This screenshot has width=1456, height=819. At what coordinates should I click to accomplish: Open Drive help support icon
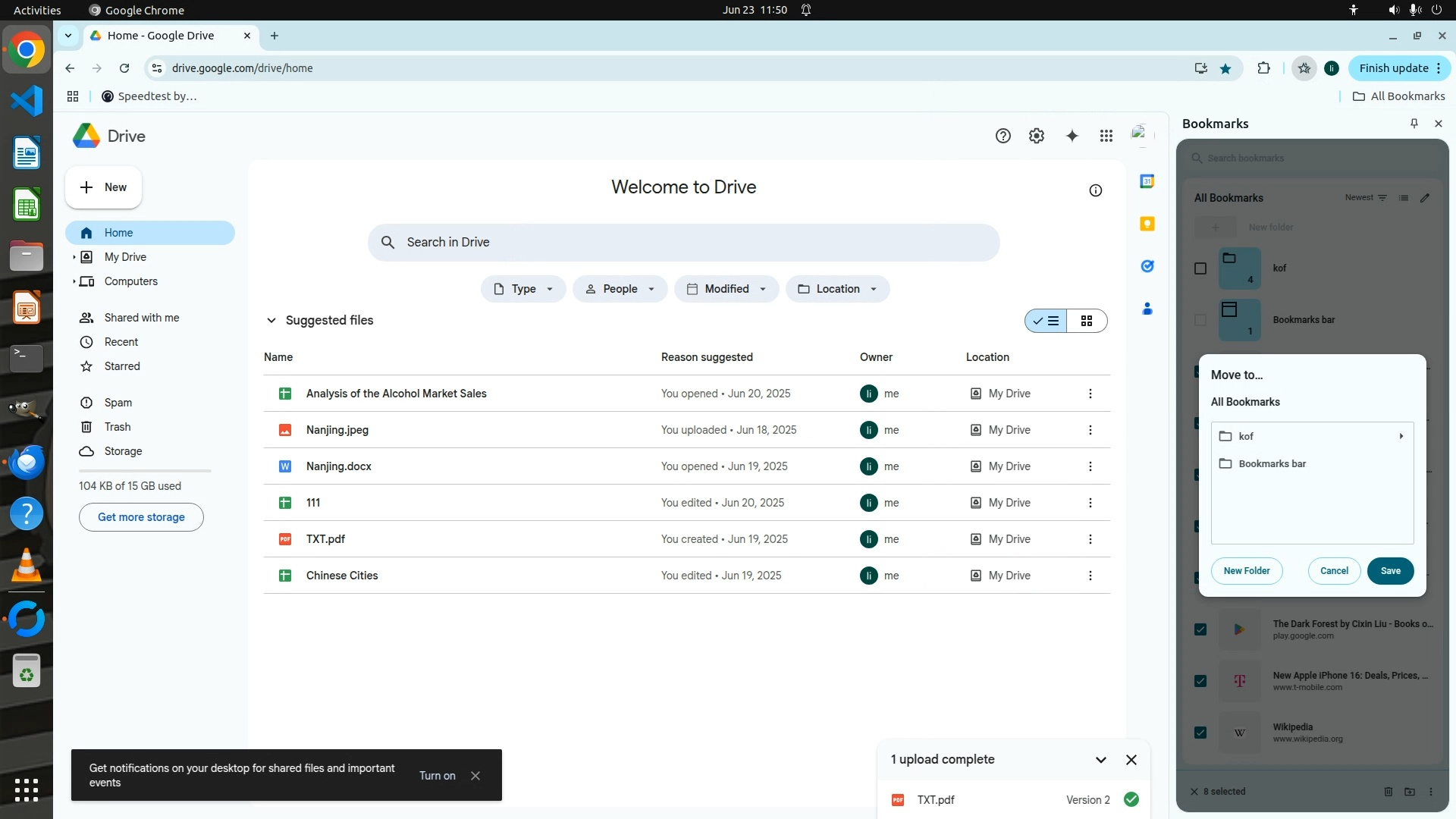[x=1003, y=136]
